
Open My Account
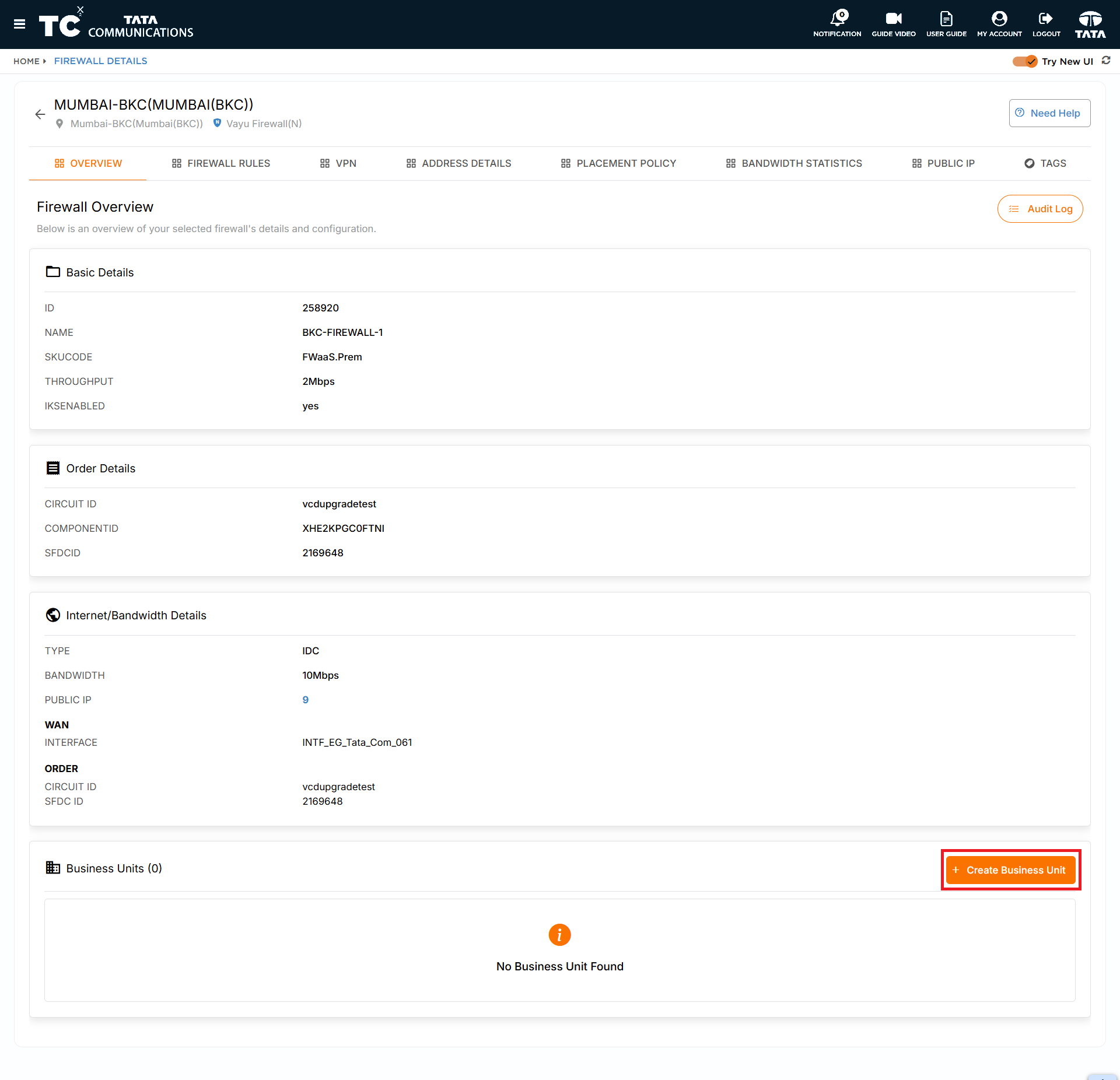pos(999,23)
